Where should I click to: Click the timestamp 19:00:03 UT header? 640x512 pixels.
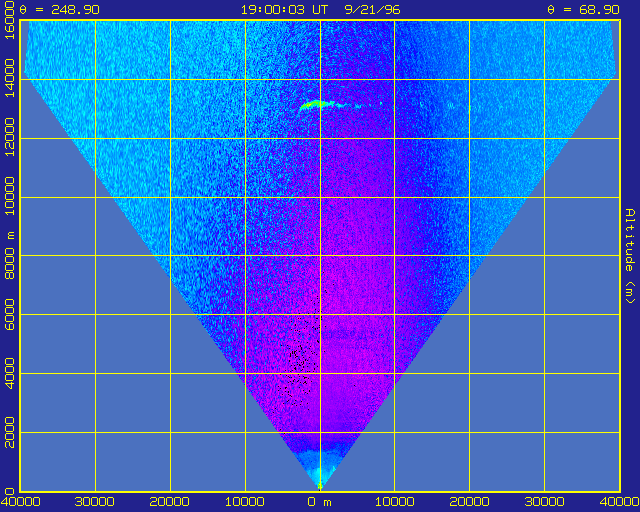click(284, 9)
